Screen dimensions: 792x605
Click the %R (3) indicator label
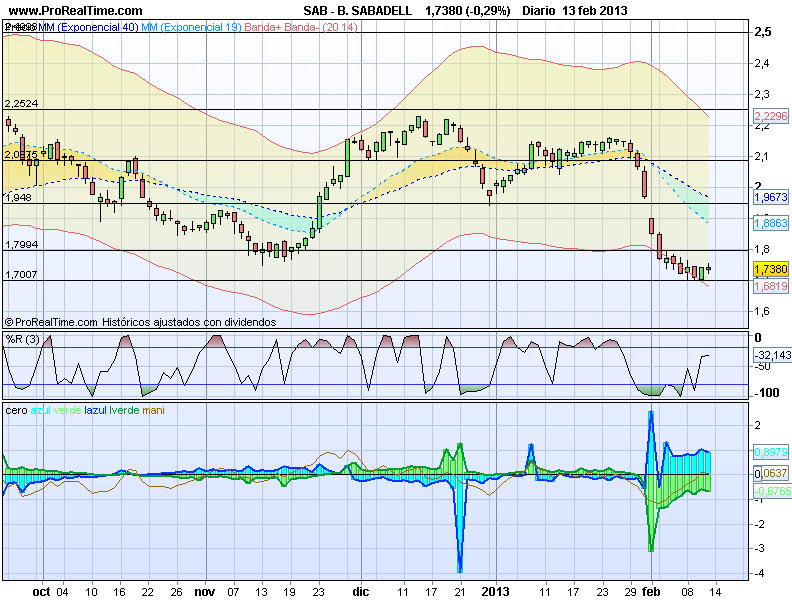point(21,339)
